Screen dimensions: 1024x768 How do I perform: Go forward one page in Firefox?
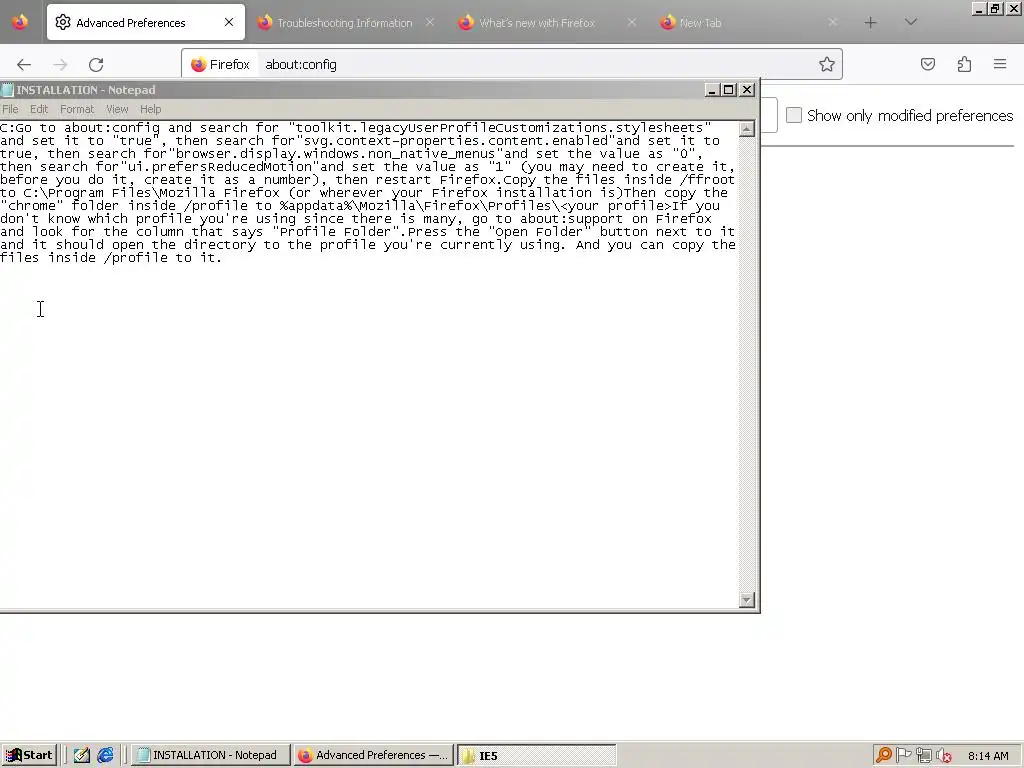[x=60, y=65]
